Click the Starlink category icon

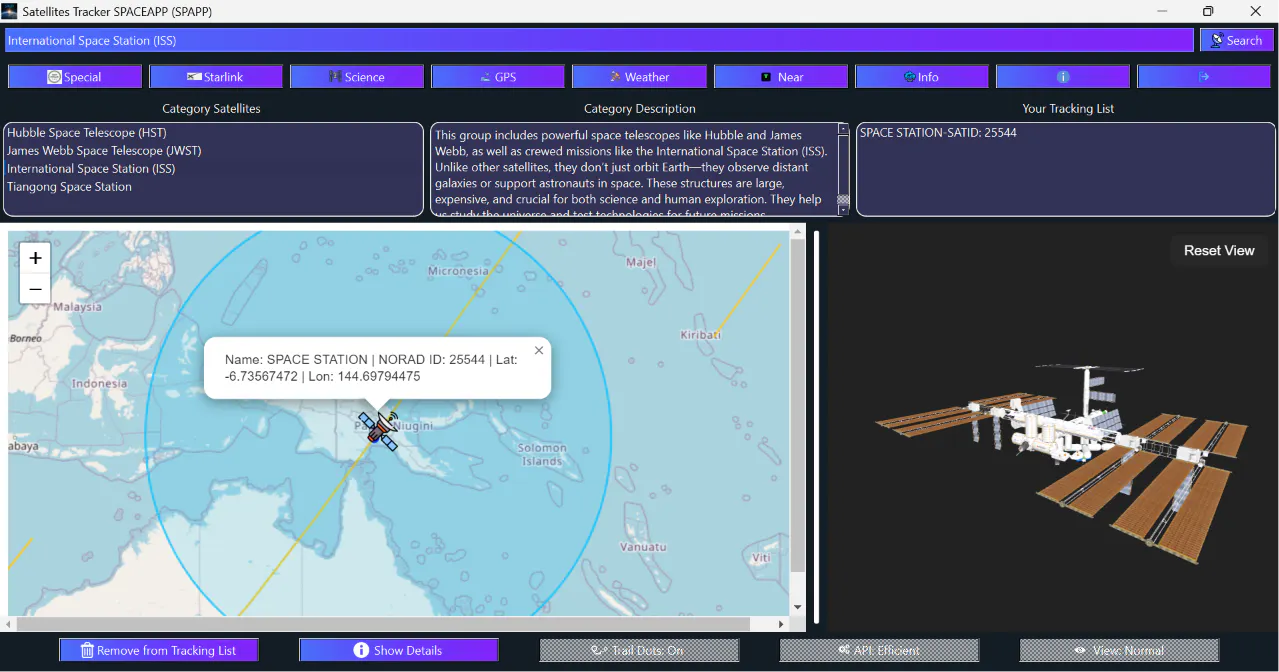[x=194, y=77]
